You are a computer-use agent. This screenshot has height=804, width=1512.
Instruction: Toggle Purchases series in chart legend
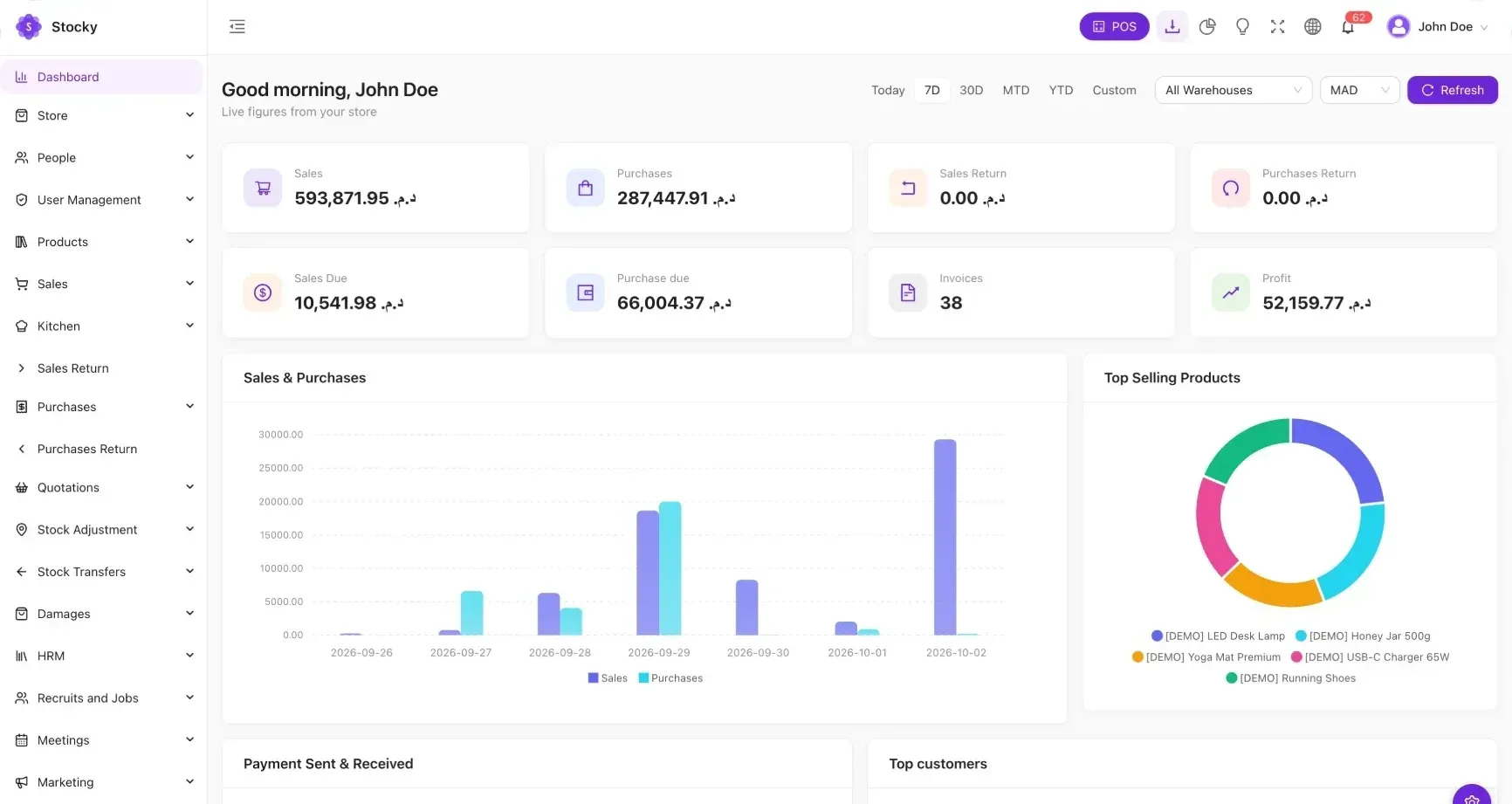pyautogui.click(x=670, y=678)
